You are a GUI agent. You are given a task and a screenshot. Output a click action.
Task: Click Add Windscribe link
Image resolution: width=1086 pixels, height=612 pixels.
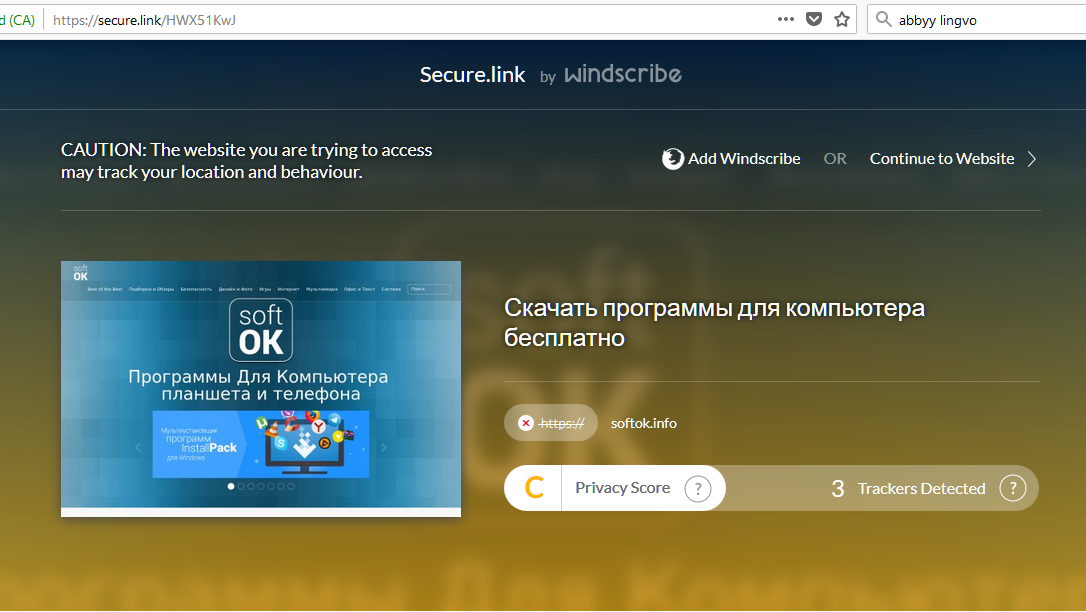[744, 159]
